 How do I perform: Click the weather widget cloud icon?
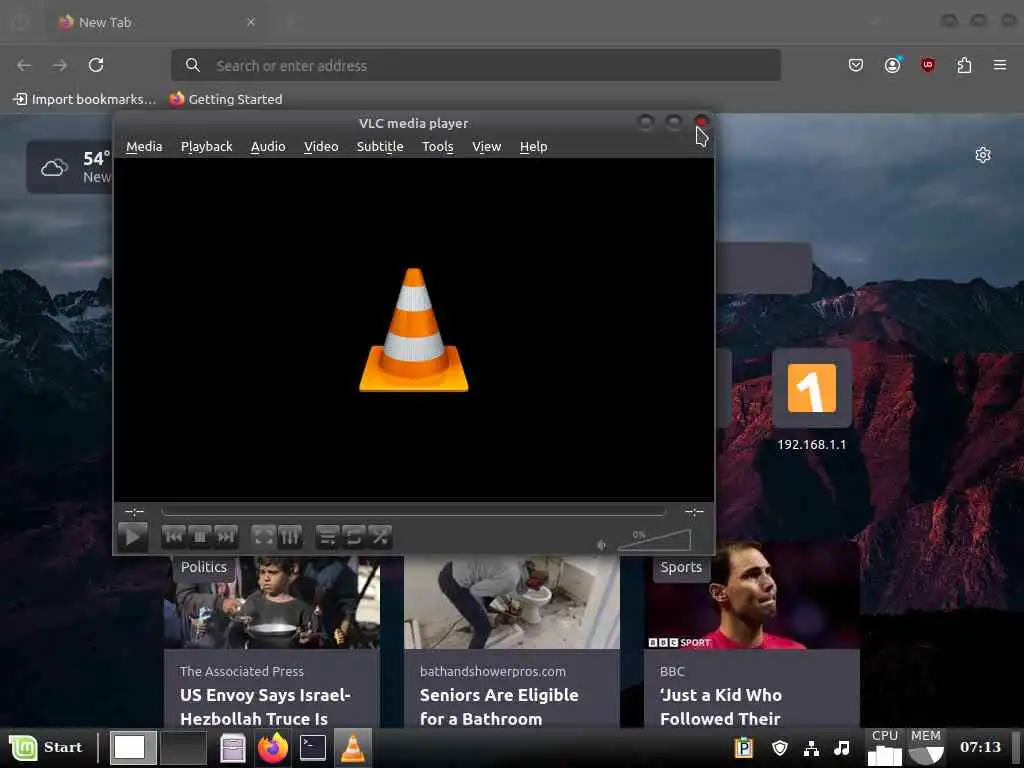[55, 168]
